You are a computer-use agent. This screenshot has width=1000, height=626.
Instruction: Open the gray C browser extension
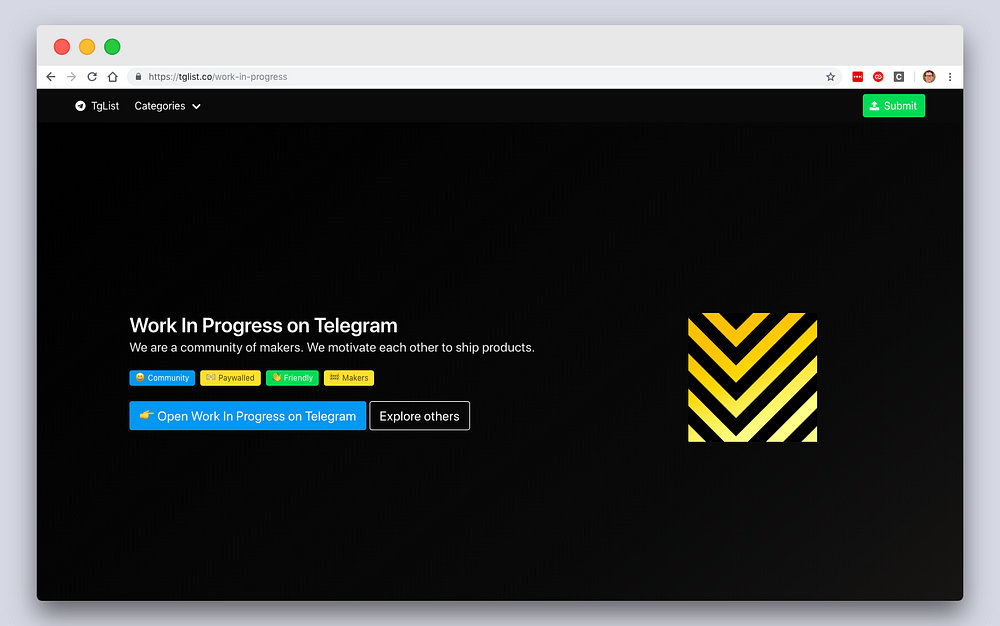(899, 76)
